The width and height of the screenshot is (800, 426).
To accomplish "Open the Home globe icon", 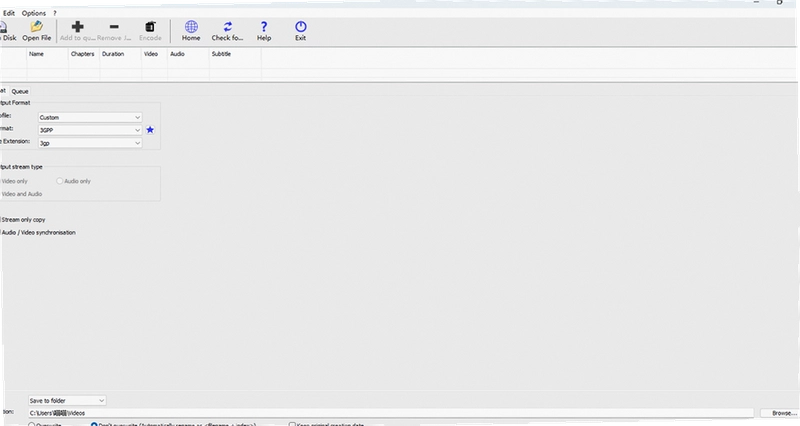I will point(191,27).
